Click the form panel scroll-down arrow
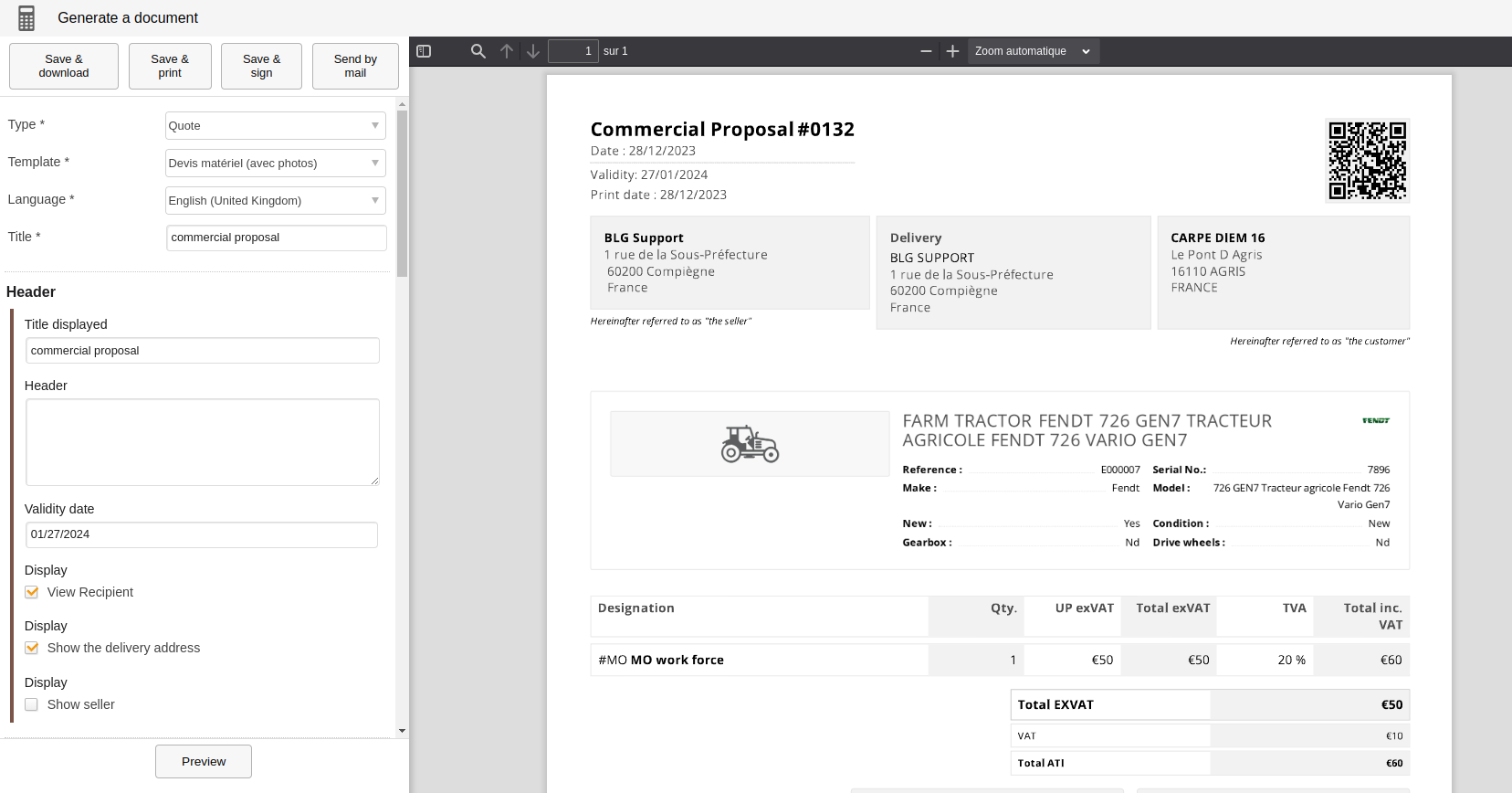Image resolution: width=1512 pixels, height=793 pixels. (402, 731)
